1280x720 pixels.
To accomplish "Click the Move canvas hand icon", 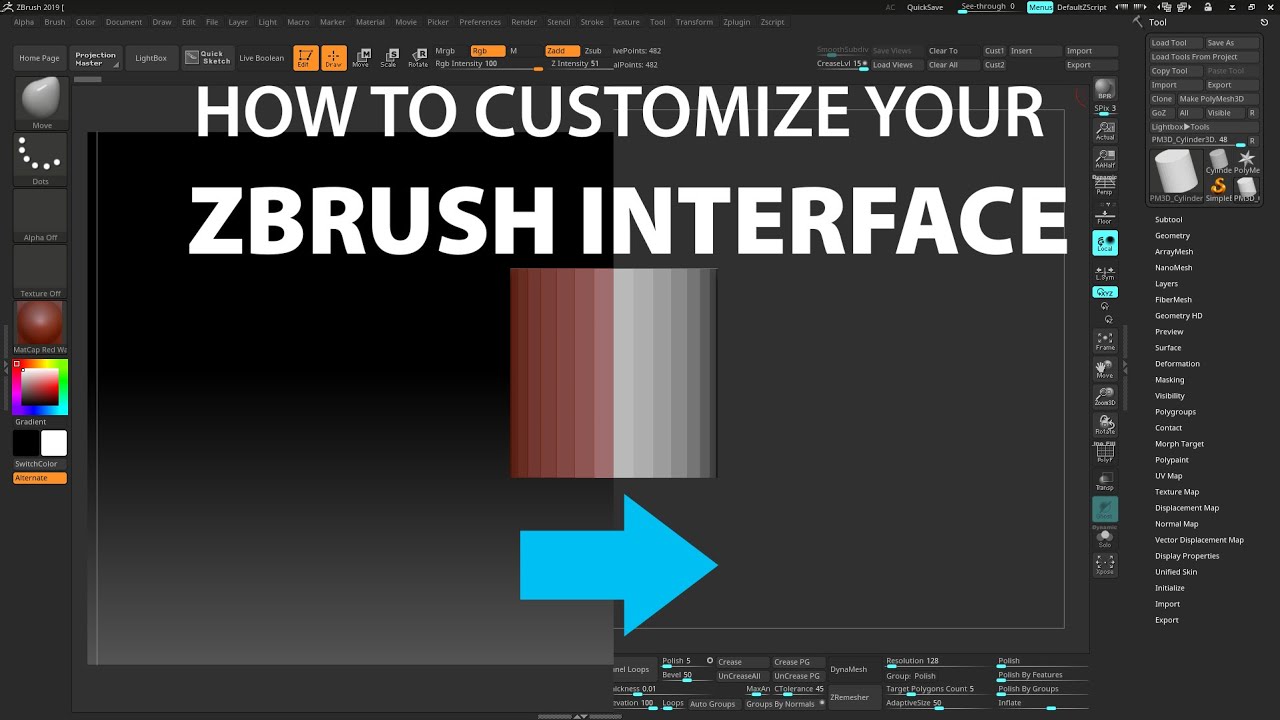I will [1105, 370].
